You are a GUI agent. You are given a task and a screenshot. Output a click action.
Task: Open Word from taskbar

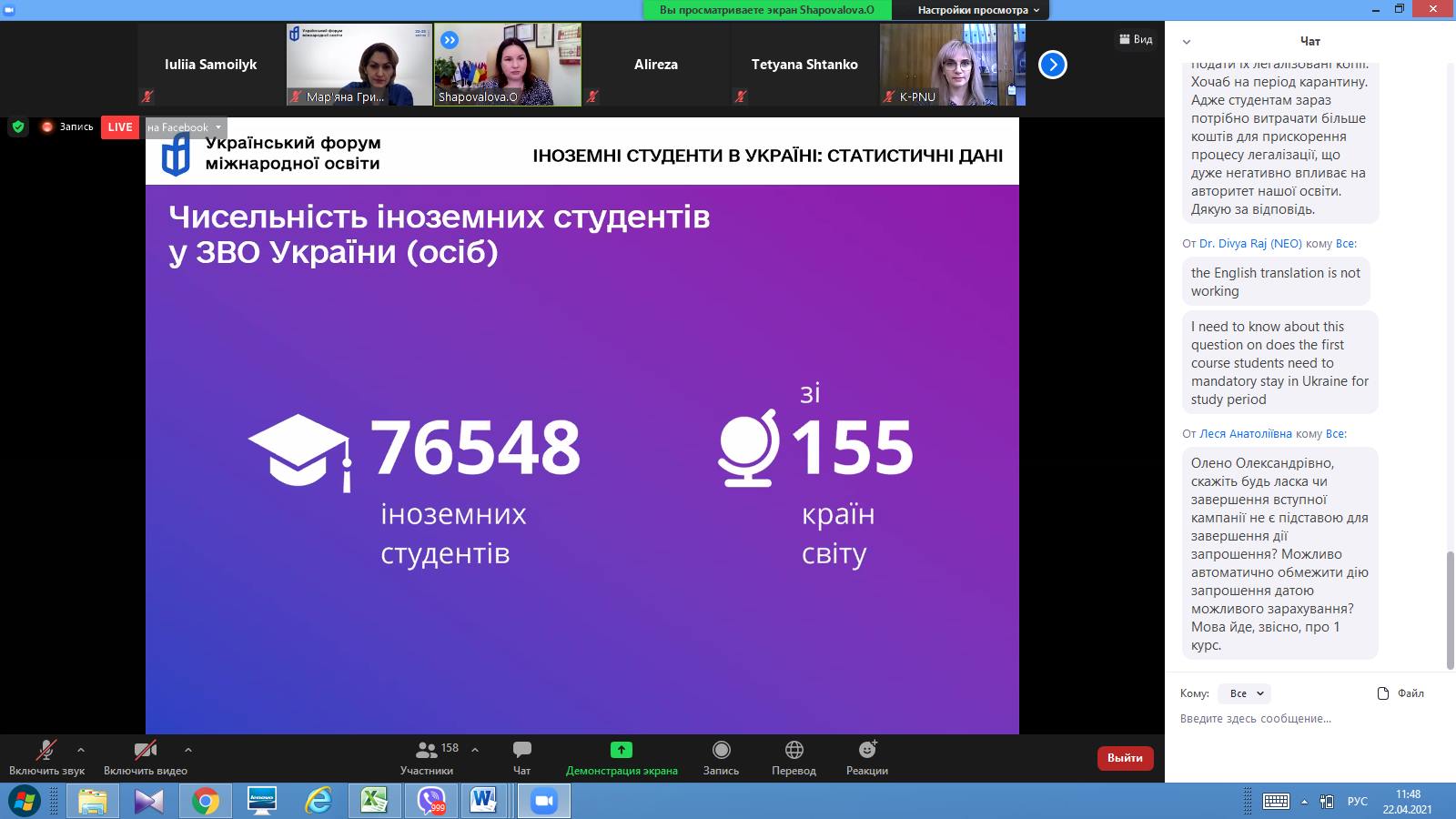point(486,801)
